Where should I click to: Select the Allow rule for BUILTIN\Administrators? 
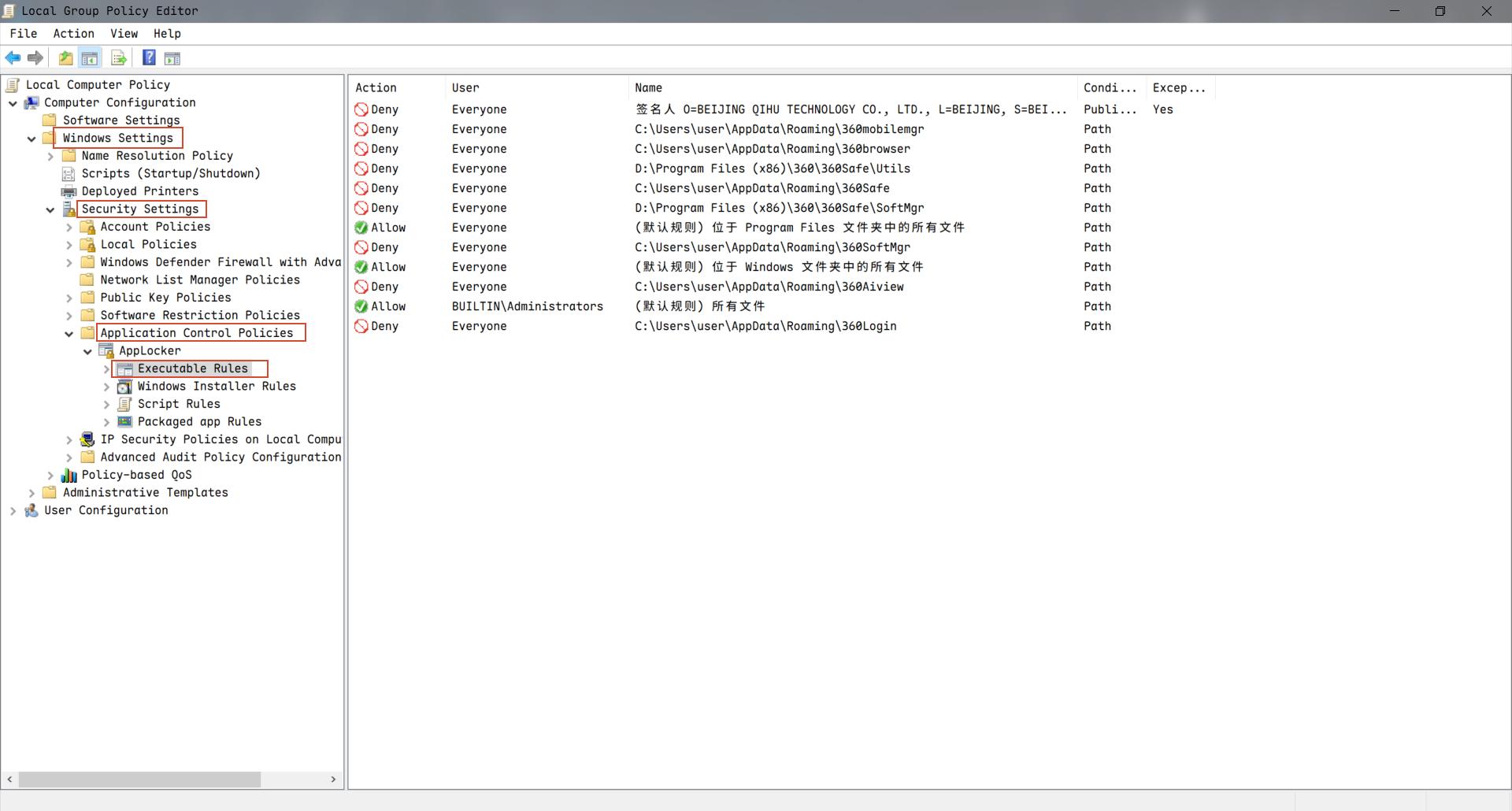coord(783,306)
